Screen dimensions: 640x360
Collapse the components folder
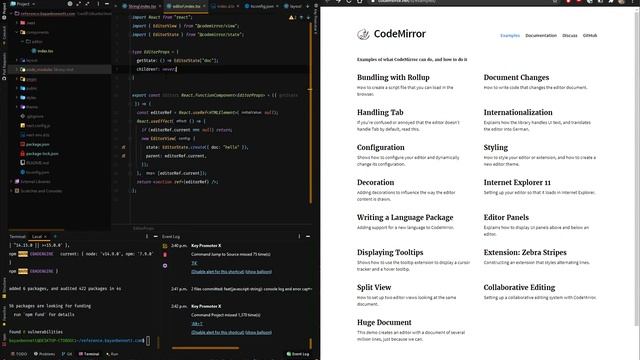17,32
